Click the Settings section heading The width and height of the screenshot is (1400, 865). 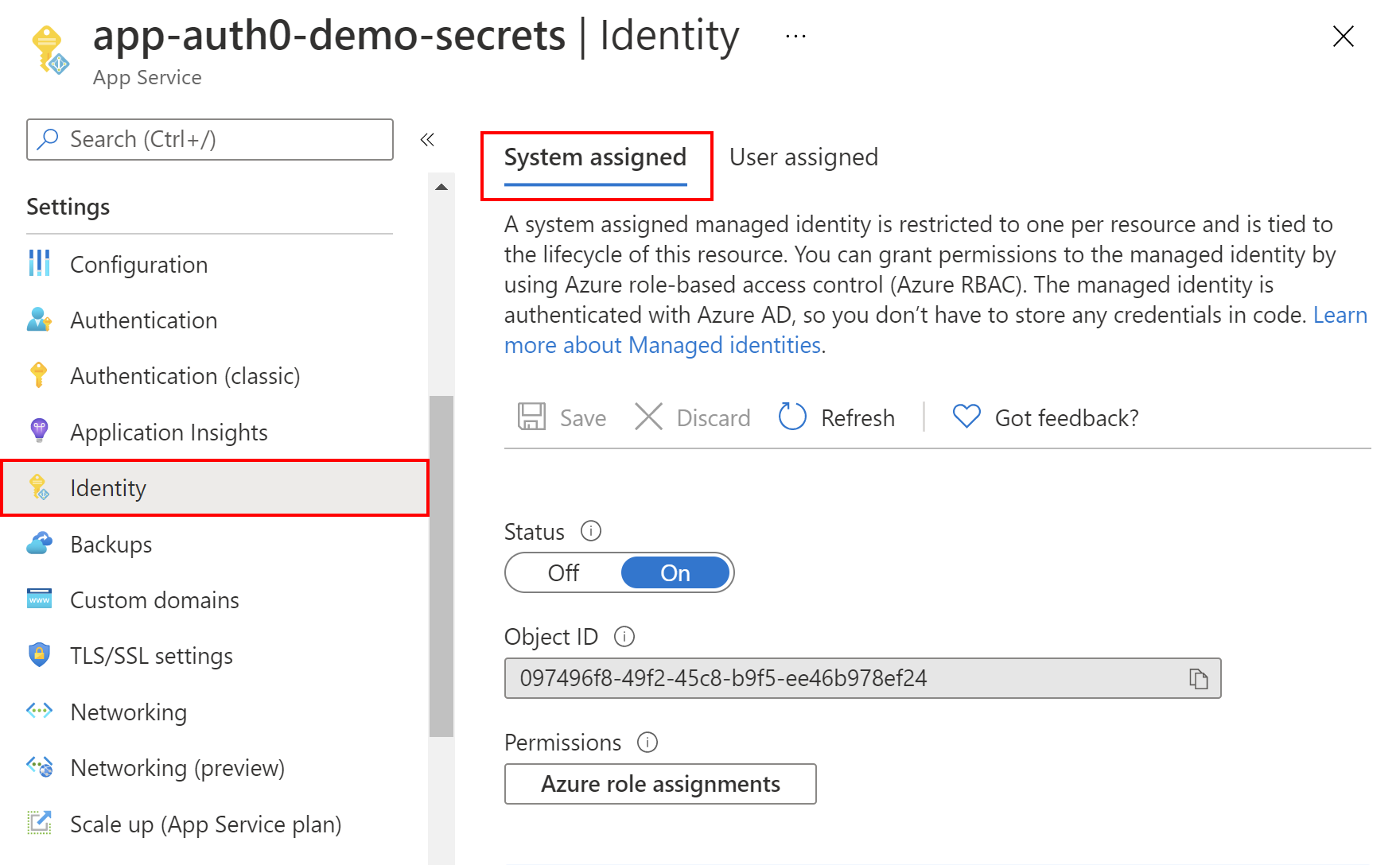[x=68, y=208]
